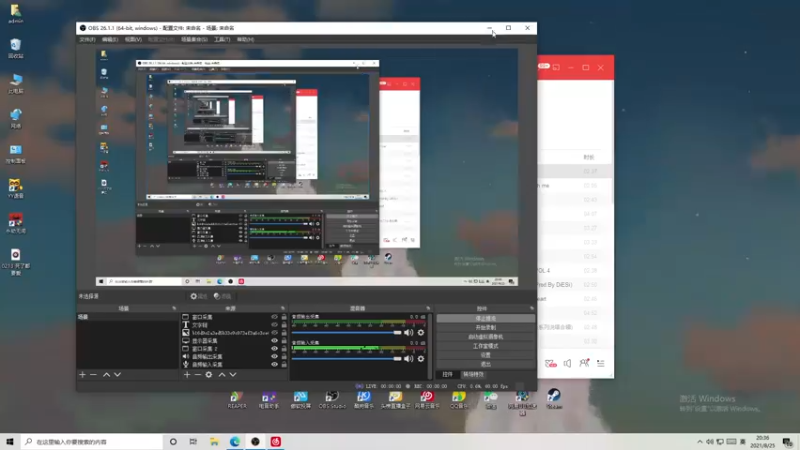The height and width of the screenshot is (450, 800).
Task: Click the virtual camera button in controls
Action: click(x=485, y=337)
